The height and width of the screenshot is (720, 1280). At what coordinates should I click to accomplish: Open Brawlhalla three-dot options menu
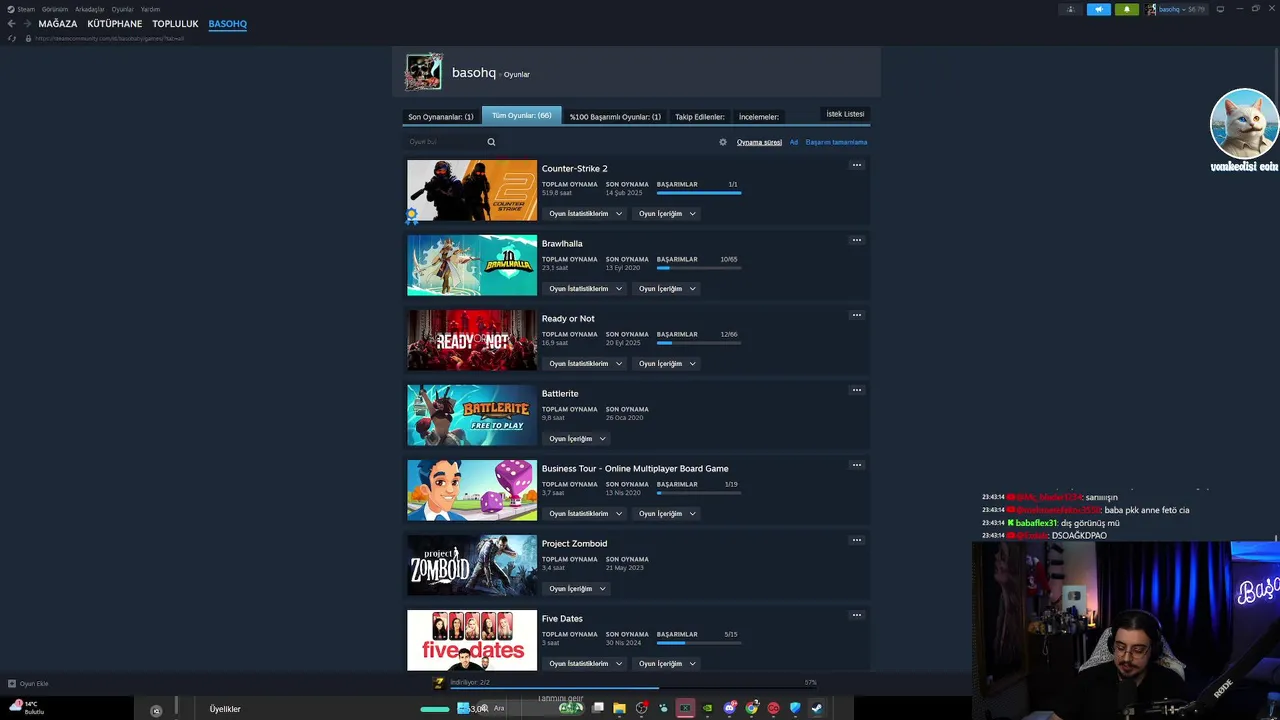coord(856,240)
